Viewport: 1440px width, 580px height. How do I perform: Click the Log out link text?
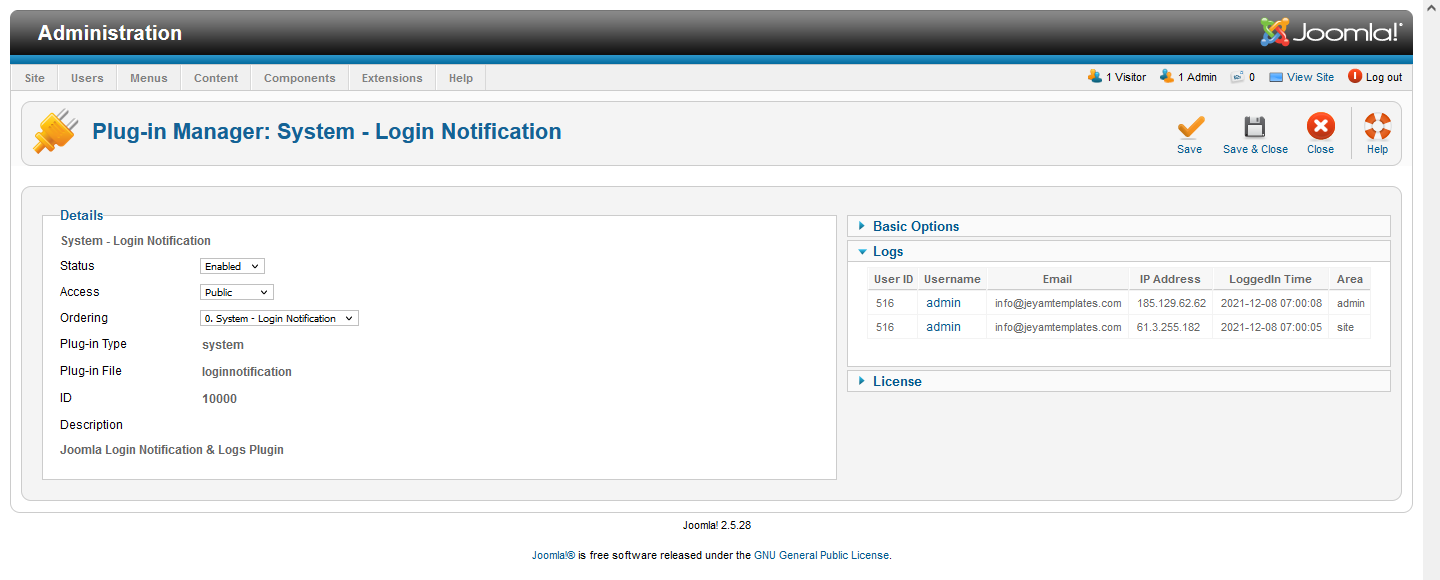pos(1384,77)
